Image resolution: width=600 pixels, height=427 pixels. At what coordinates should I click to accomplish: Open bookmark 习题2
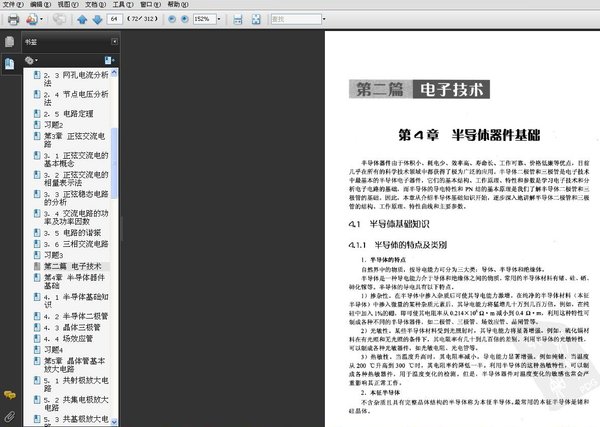tap(54, 125)
